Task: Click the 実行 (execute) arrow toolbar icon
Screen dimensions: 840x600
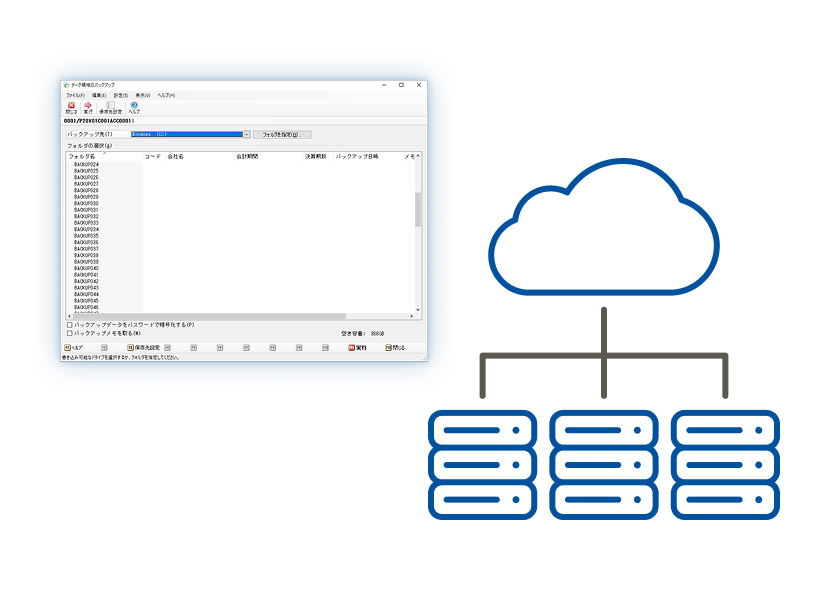Action: coord(88,106)
